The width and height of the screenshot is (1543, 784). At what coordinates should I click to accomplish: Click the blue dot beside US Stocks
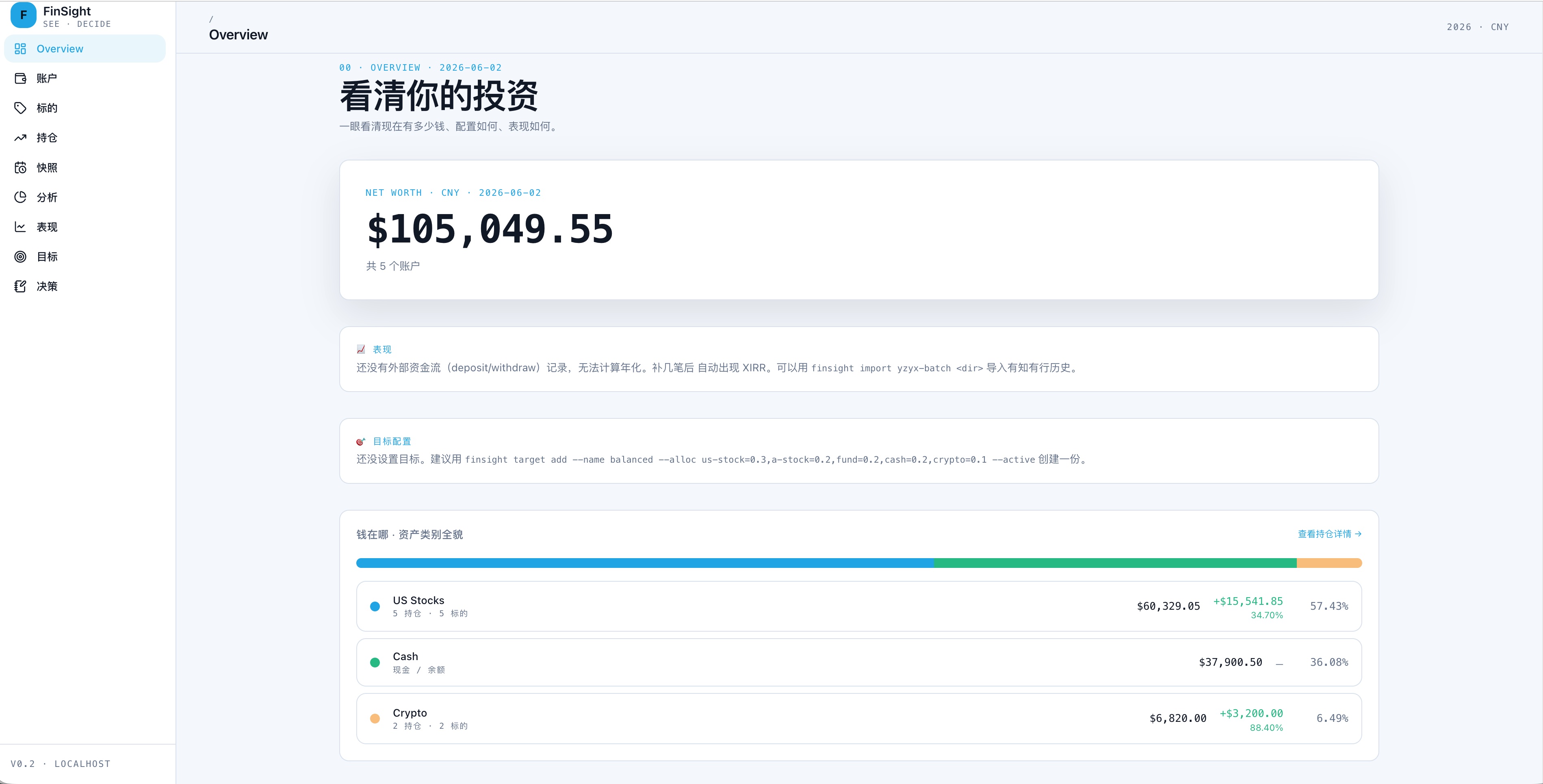pyautogui.click(x=375, y=606)
